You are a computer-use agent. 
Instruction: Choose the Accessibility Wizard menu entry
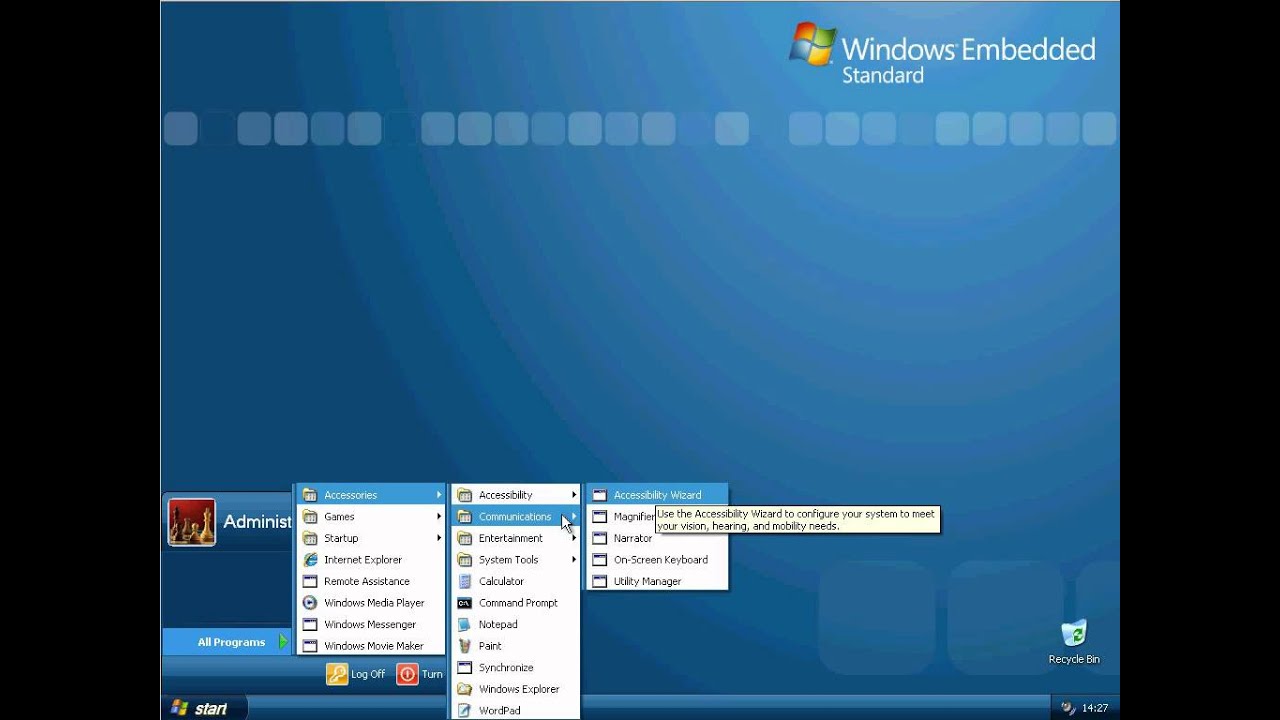pyautogui.click(x=657, y=495)
